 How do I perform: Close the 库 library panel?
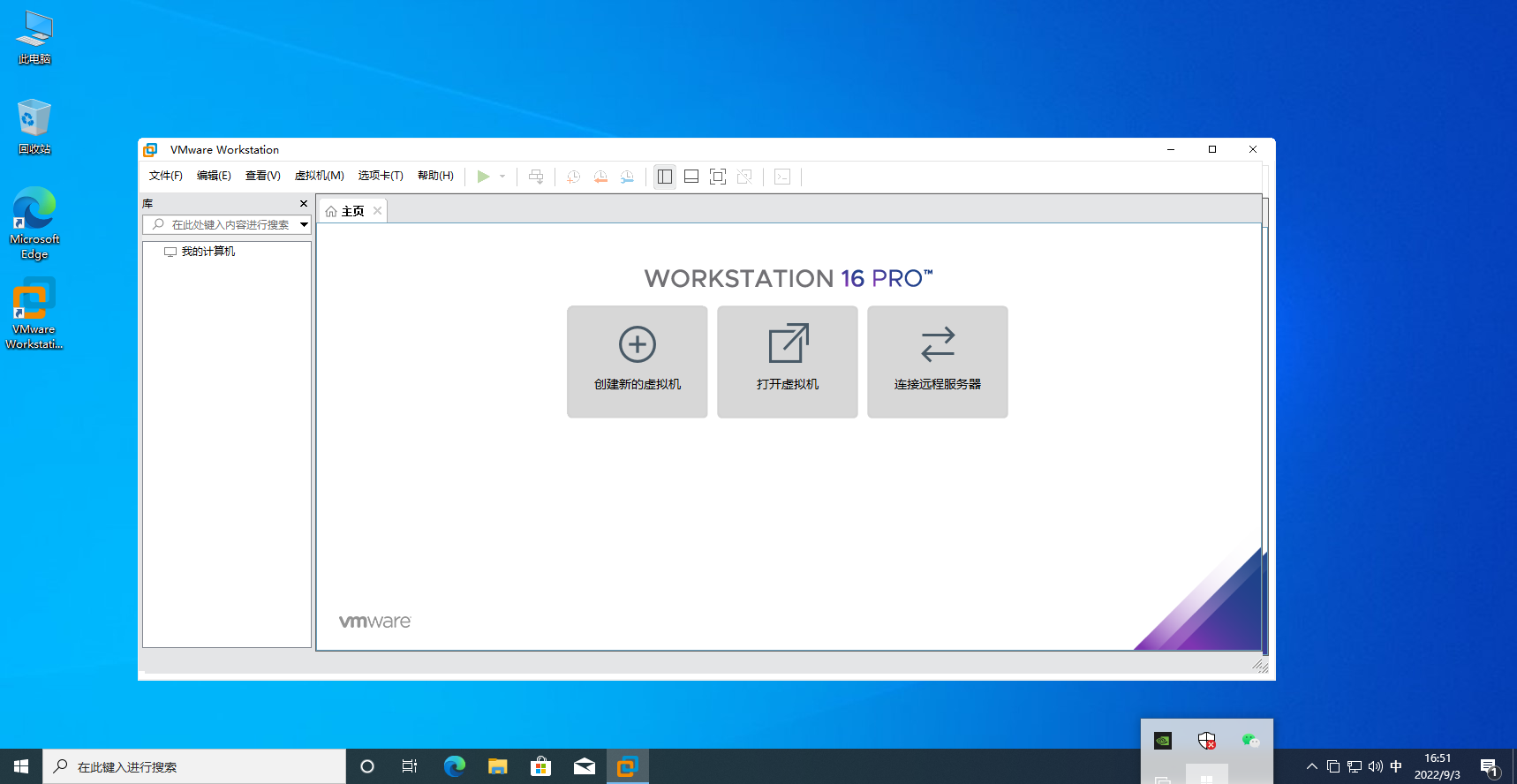point(304,204)
